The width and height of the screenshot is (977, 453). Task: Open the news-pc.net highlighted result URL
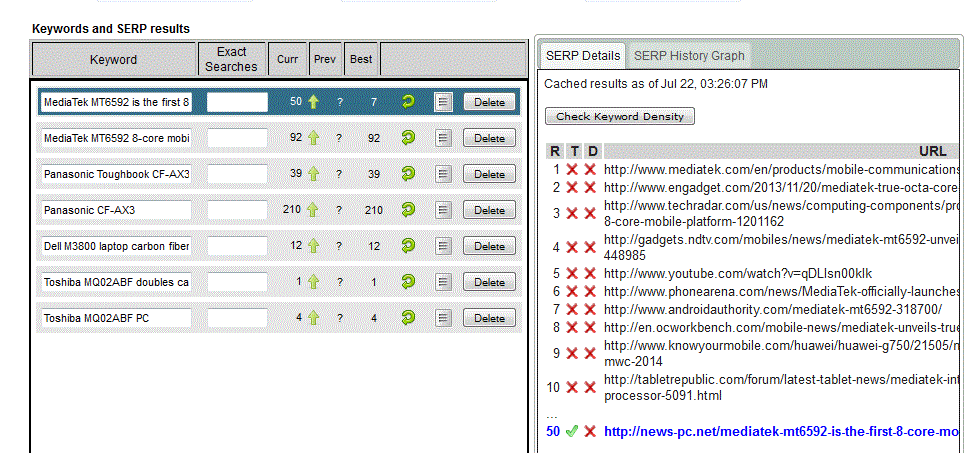pyautogui.click(x=781, y=431)
